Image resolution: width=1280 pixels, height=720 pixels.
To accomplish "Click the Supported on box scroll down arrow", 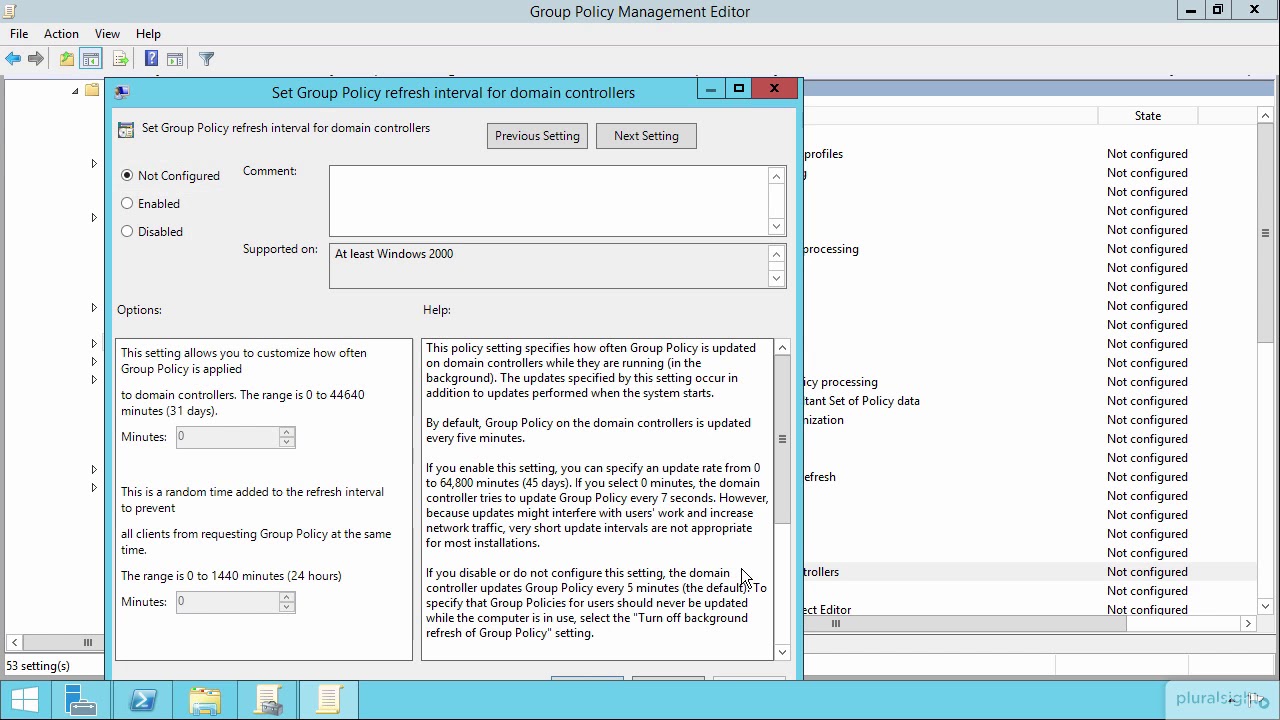I will [777, 278].
